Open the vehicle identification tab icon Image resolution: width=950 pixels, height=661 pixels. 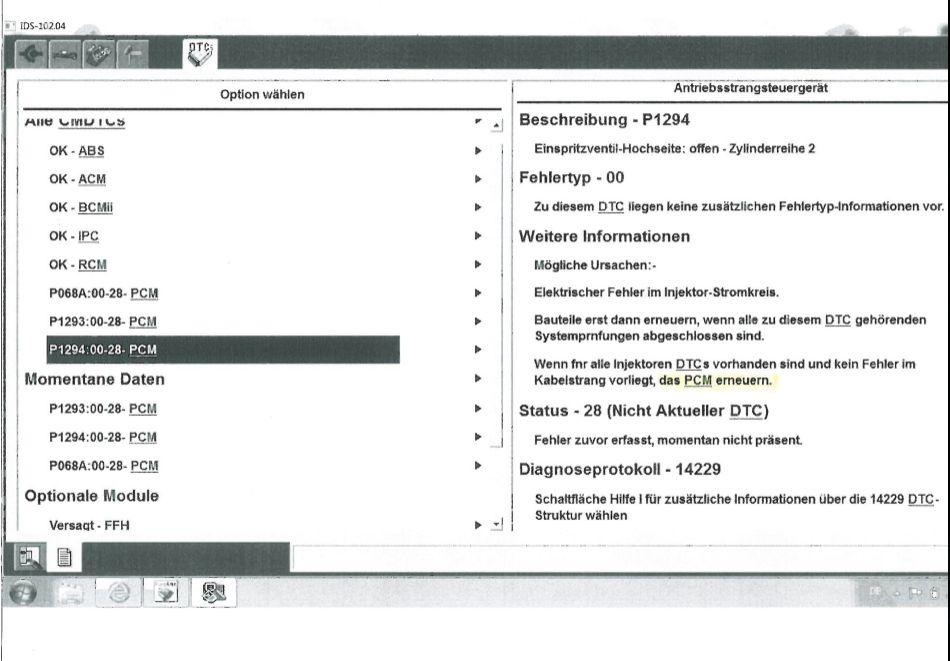66,54
